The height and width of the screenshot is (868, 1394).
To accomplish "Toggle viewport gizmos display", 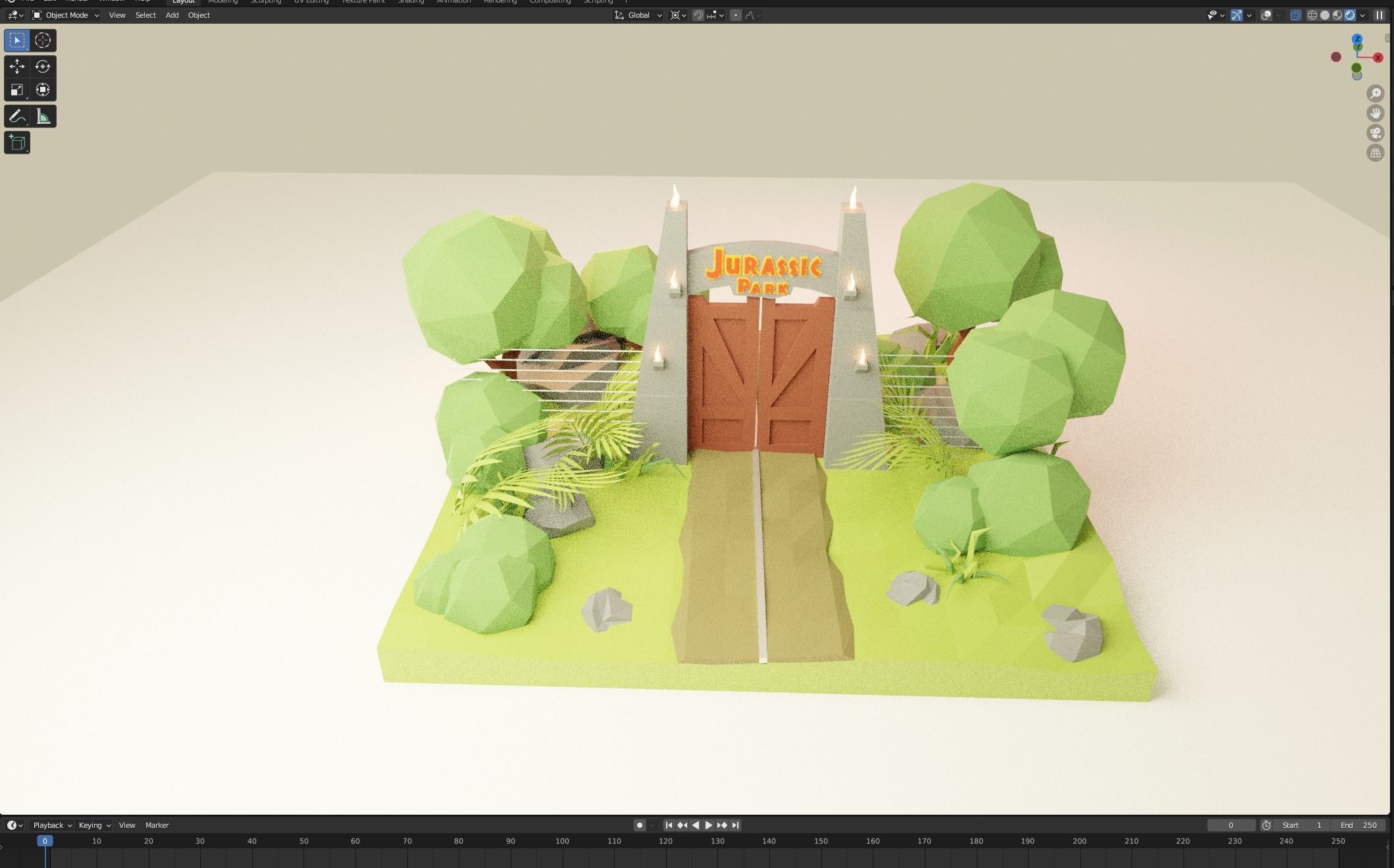I will click(1237, 15).
